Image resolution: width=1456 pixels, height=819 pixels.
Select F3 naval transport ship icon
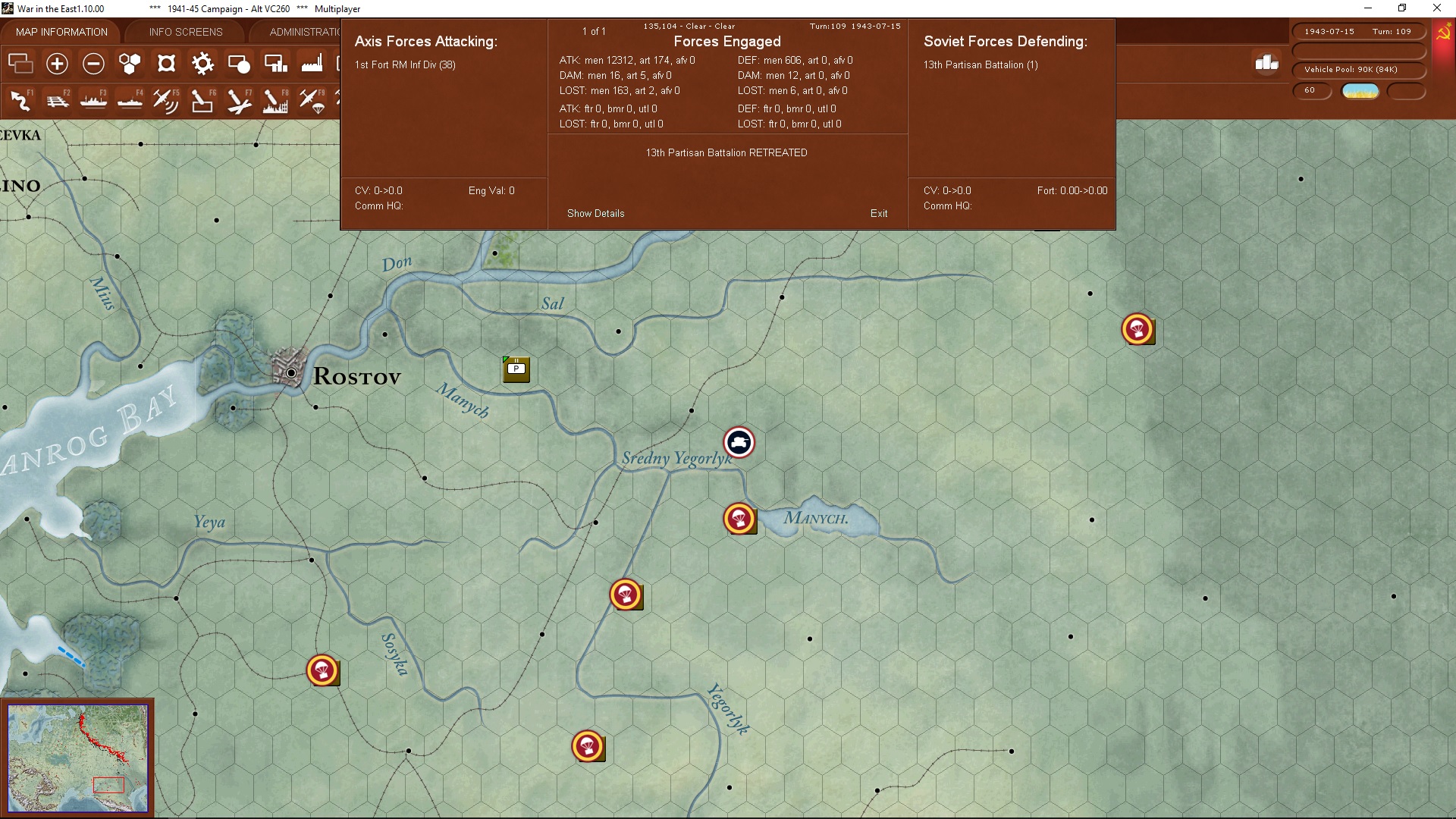(x=93, y=100)
